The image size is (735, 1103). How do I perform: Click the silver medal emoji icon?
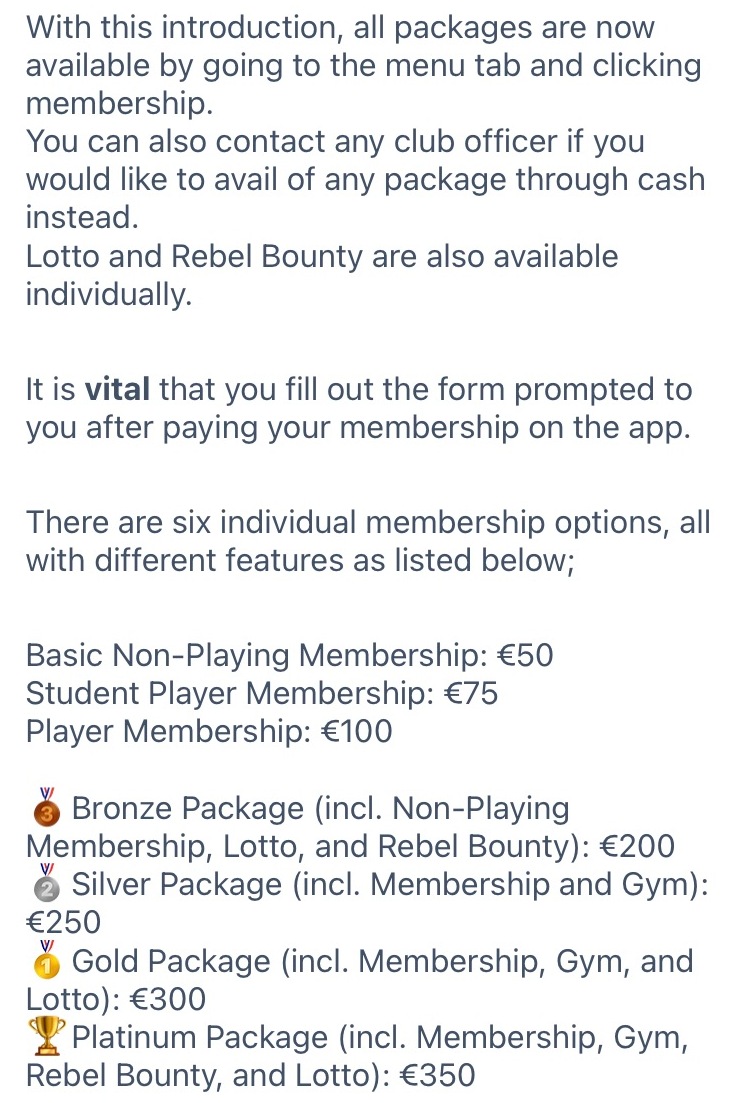(46, 883)
